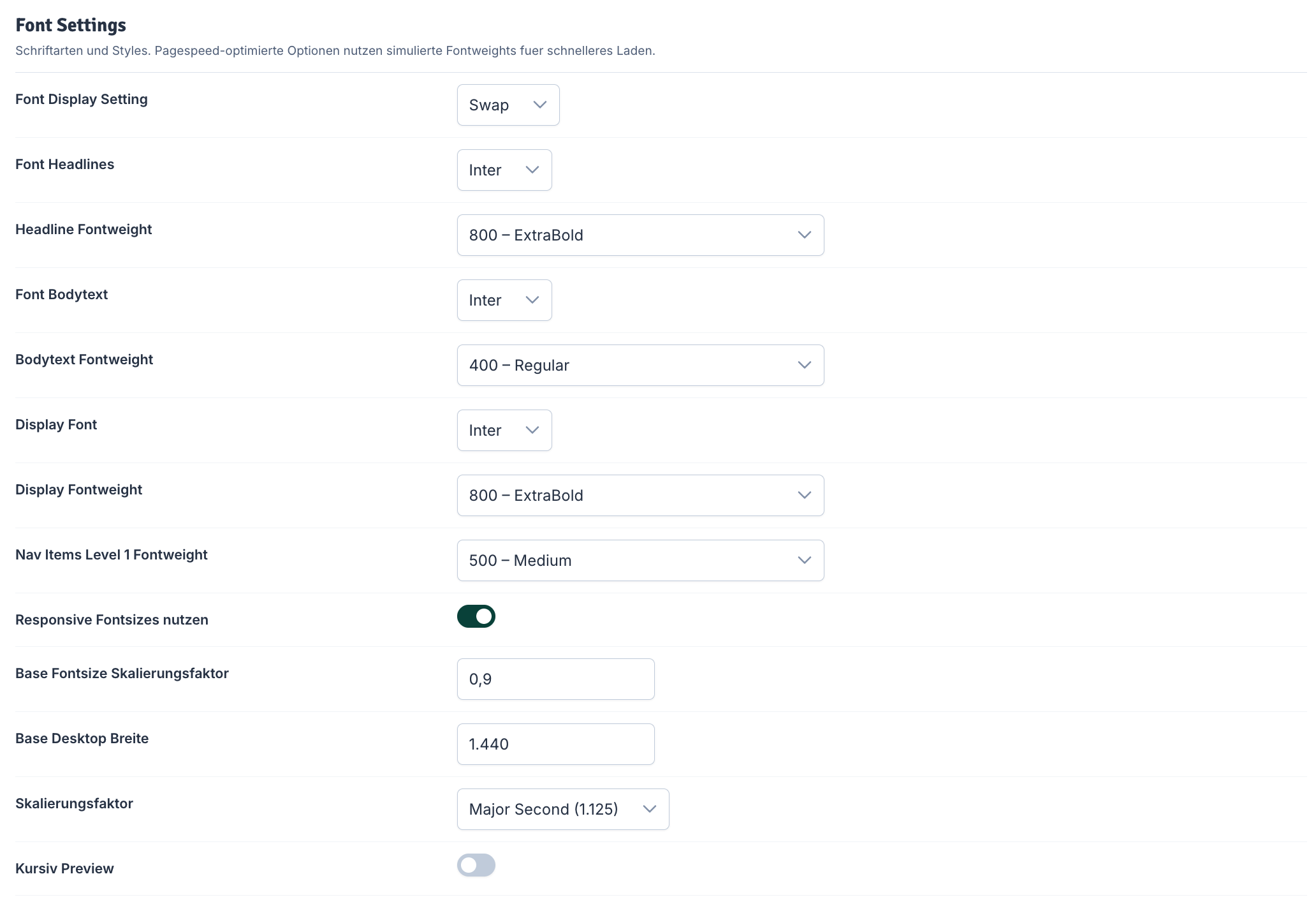Image resolution: width=1316 pixels, height=918 pixels.
Task: Expand the Bodytext Fontweight dropdown
Action: [640, 366]
